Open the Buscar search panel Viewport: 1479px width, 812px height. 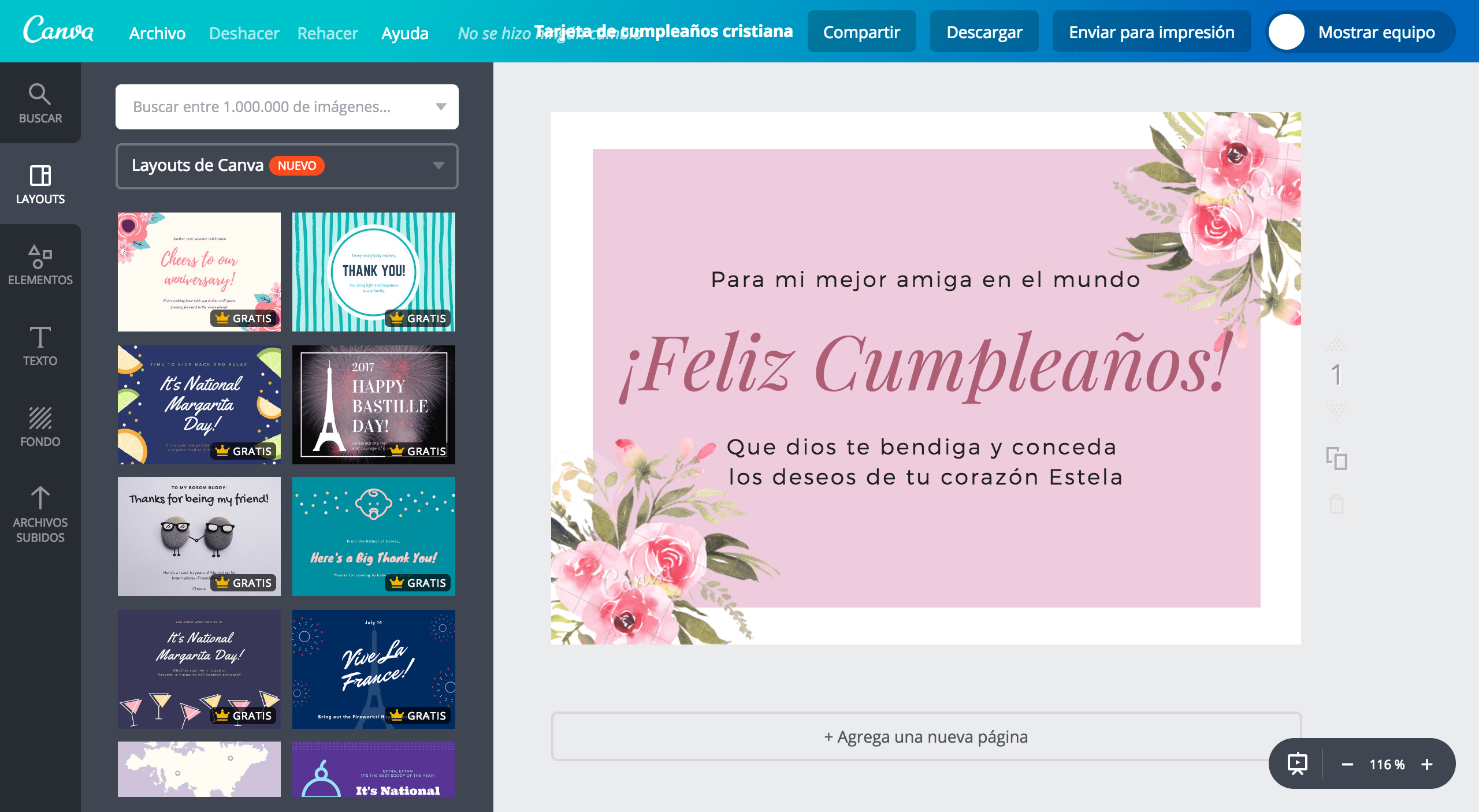(x=40, y=104)
